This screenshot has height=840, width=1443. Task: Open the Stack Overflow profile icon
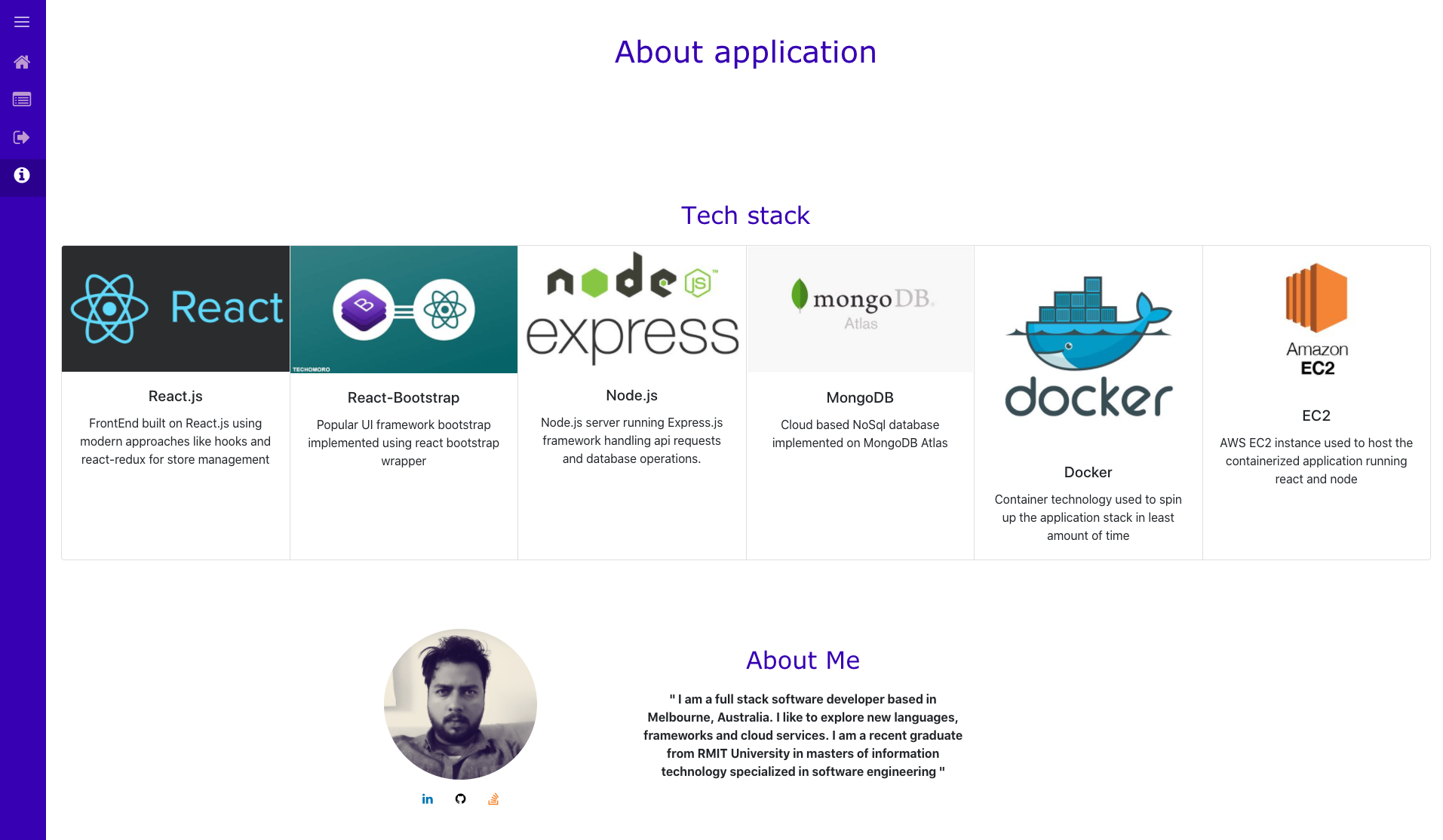[x=493, y=799]
